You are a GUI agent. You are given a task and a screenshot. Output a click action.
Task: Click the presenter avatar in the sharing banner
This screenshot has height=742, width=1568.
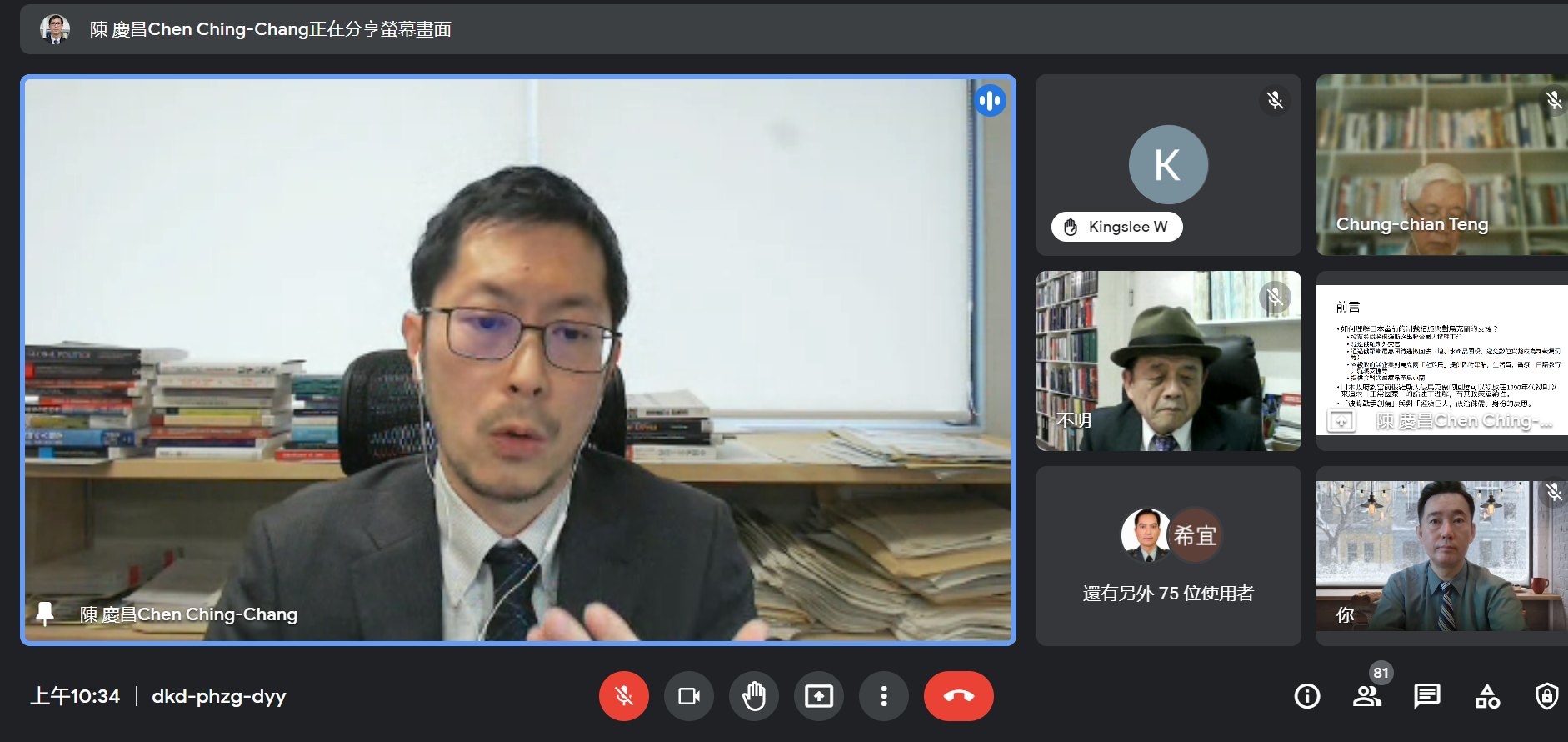(x=55, y=29)
